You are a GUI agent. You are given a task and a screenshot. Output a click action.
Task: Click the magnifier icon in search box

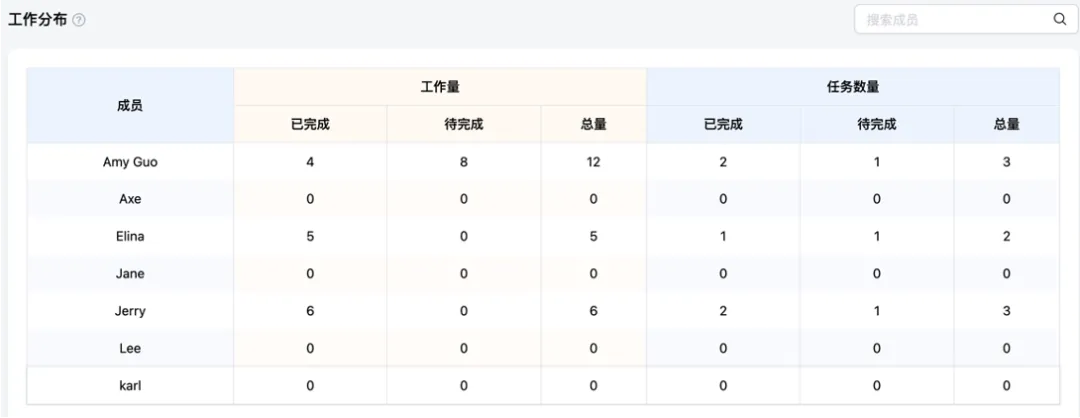pos(1059,19)
